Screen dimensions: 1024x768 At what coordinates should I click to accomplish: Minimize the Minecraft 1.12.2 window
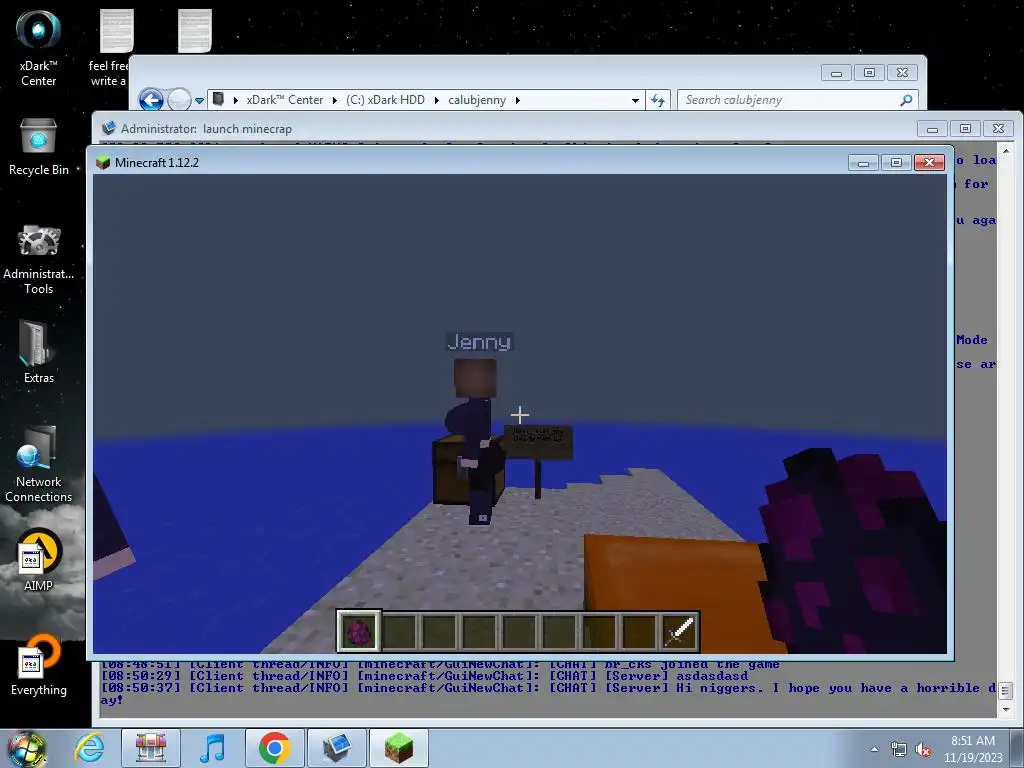coord(863,163)
